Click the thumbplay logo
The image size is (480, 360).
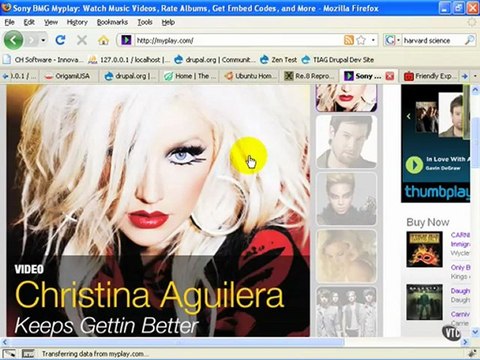pos(437,192)
